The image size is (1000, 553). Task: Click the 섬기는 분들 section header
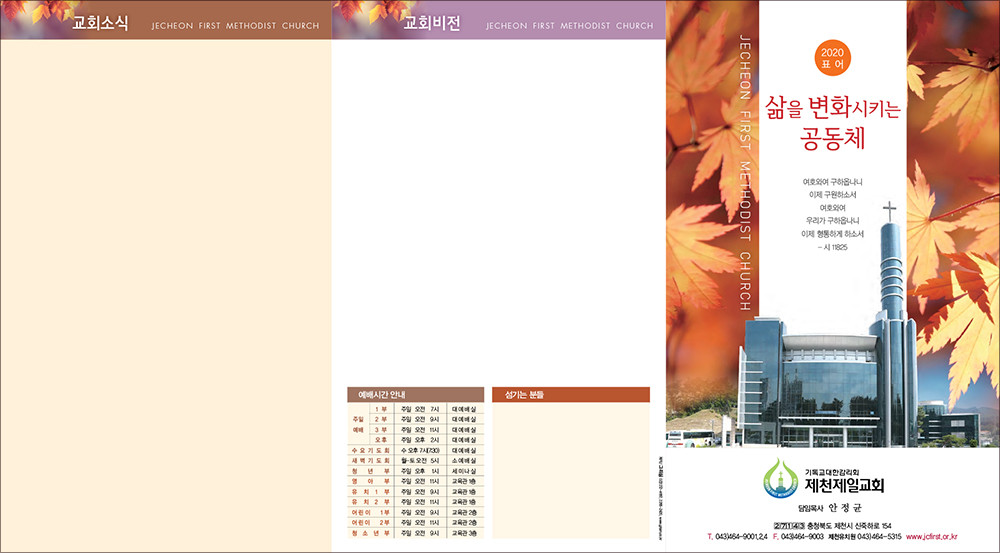click(525, 394)
